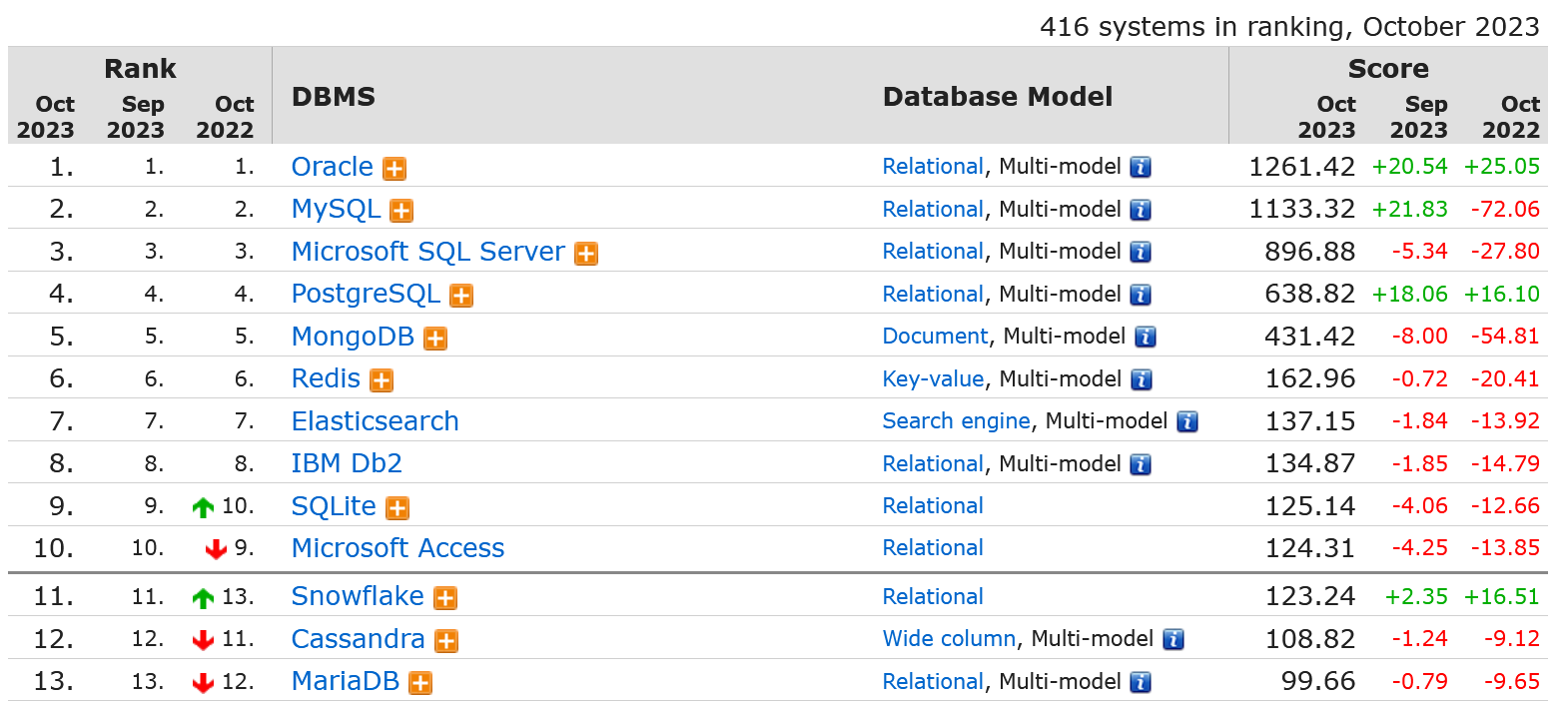
Task: Open the plus icon next to SQLite
Action: tap(397, 508)
